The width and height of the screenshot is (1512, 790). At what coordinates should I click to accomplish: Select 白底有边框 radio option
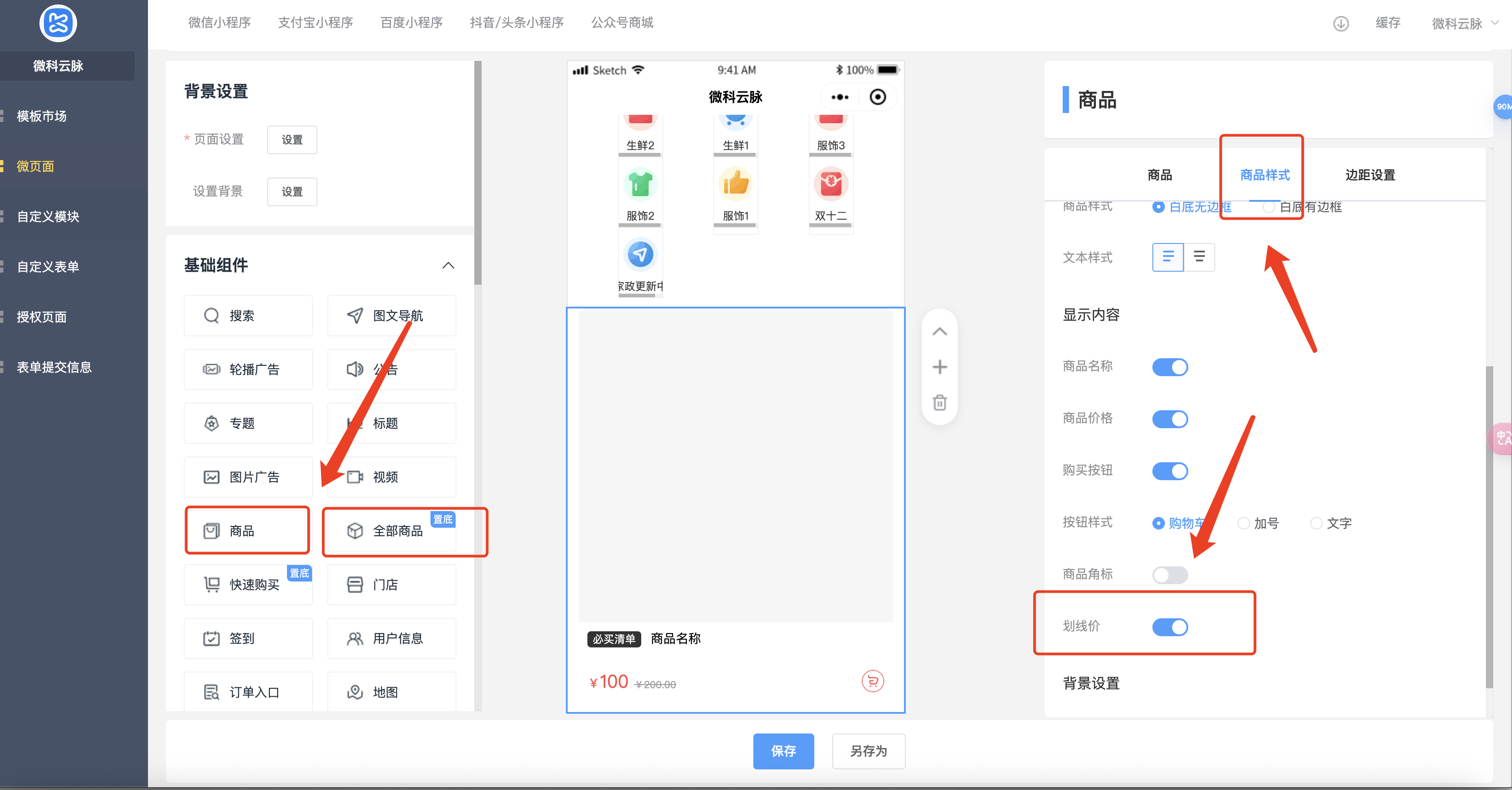point(1269,207)
